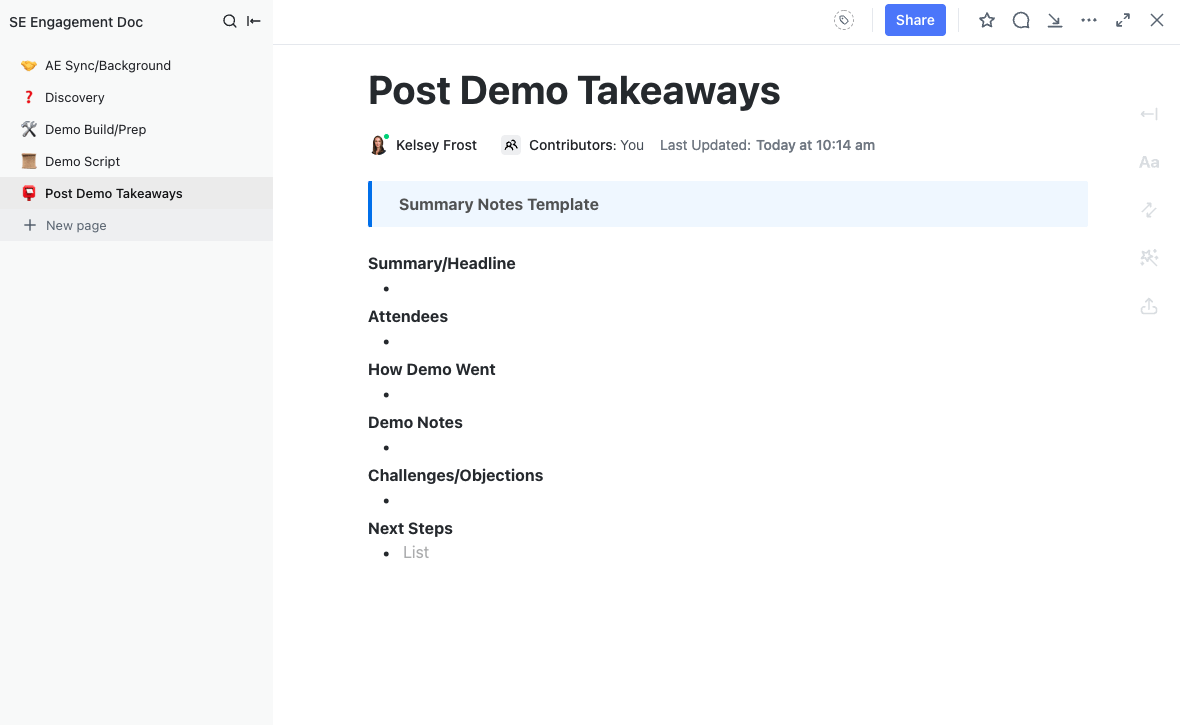Open the Aa typography settings icon
The width and height of the screenshot is (1180, 725).
pyautogui.click(x=1149, y=162)
